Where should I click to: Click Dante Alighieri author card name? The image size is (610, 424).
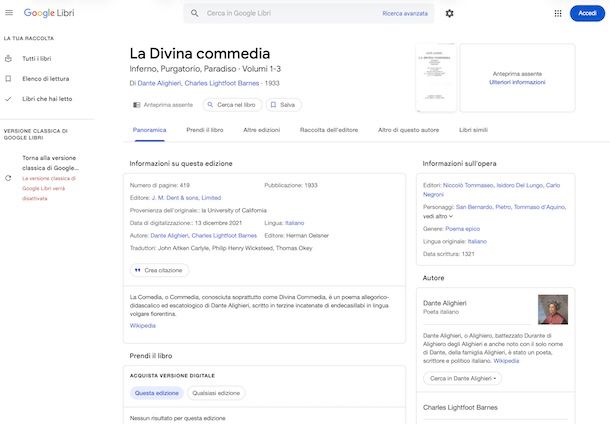pyautogui.click(x=445, y=303)
